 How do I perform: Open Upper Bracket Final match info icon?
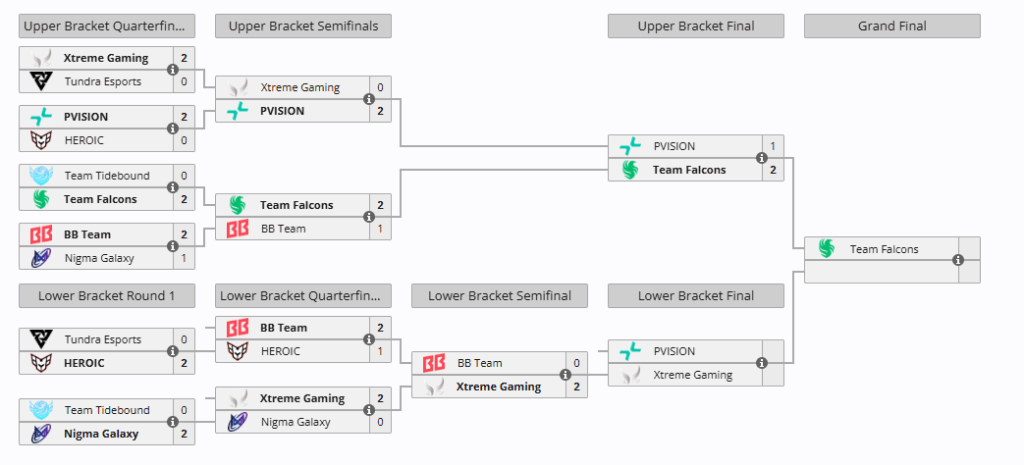[761, 158]
